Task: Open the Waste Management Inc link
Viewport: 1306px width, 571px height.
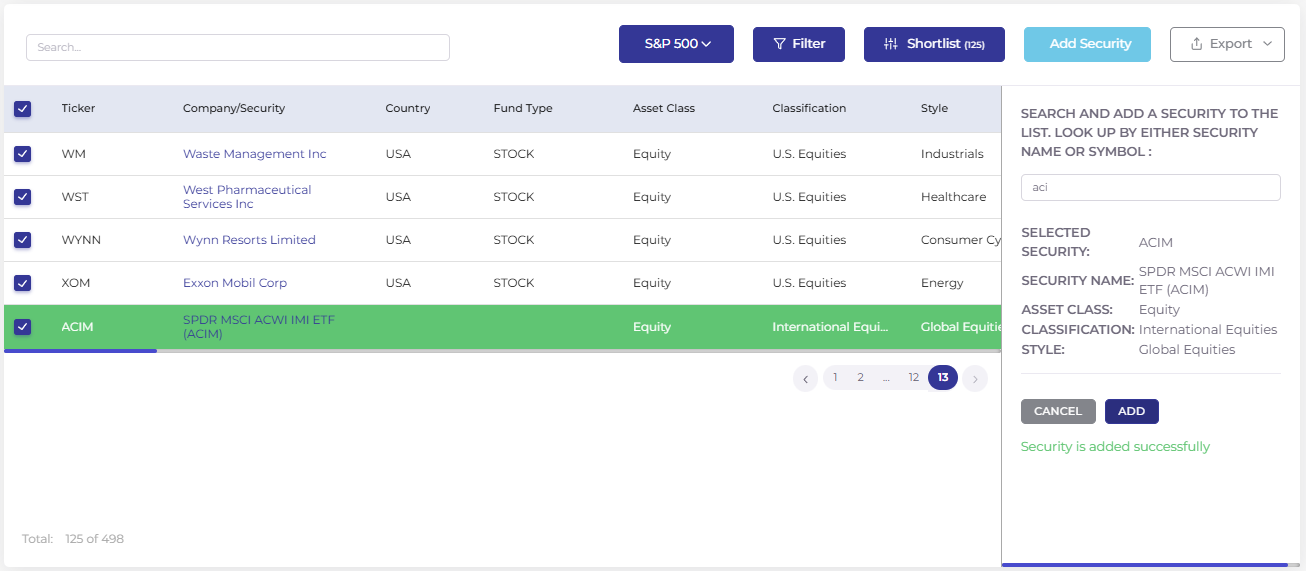Action: tap(254, 154)
